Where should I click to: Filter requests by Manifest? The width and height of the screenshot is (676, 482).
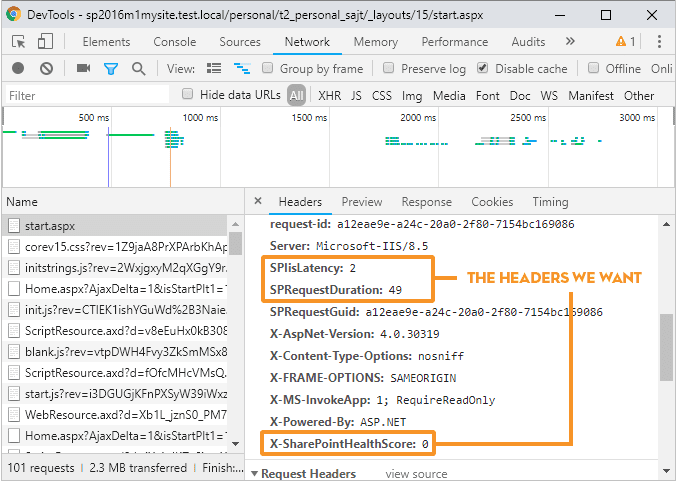coord(591,95)
